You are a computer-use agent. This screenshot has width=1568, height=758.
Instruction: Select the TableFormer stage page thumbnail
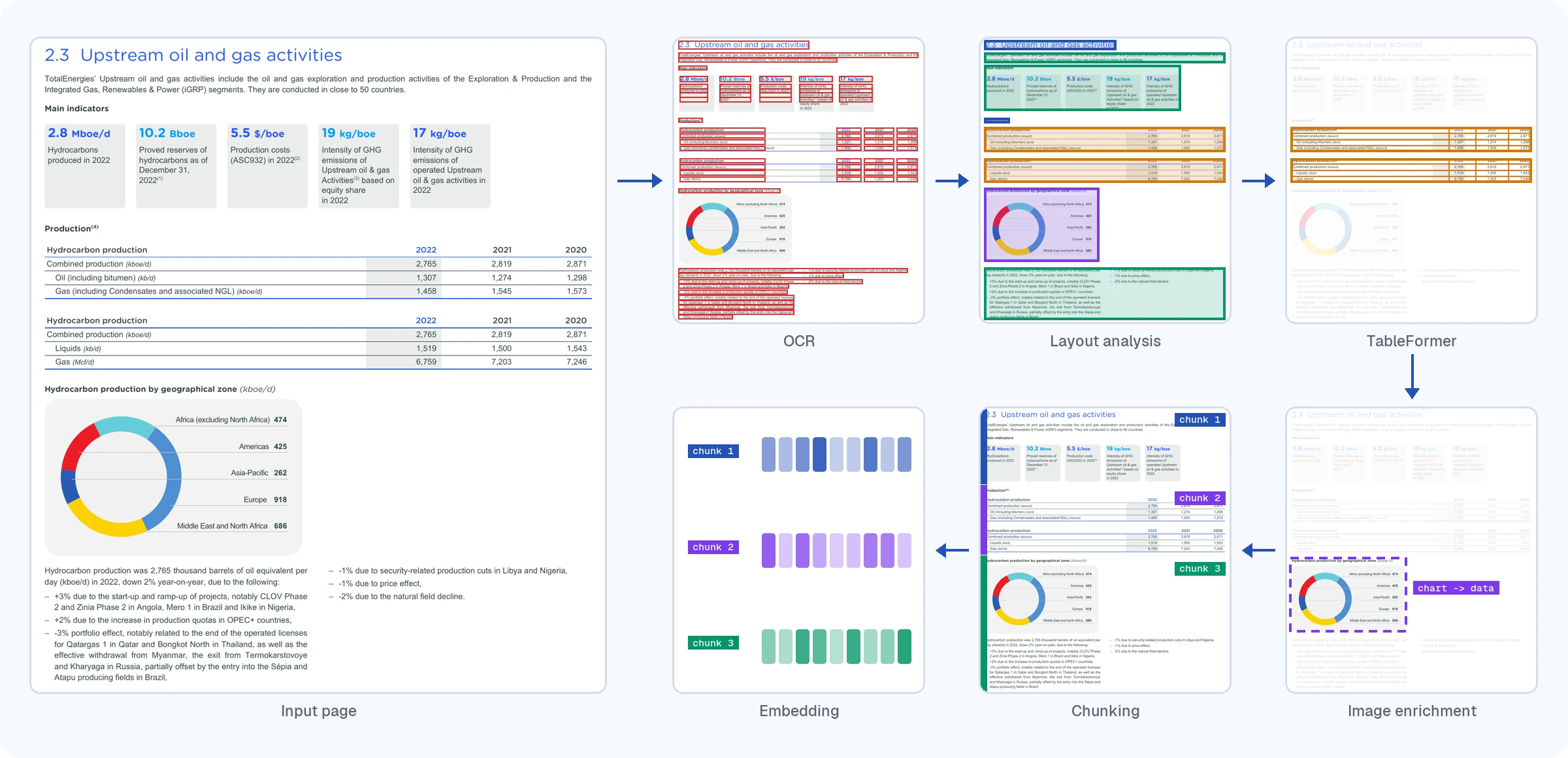click(x=1411, y=180)
